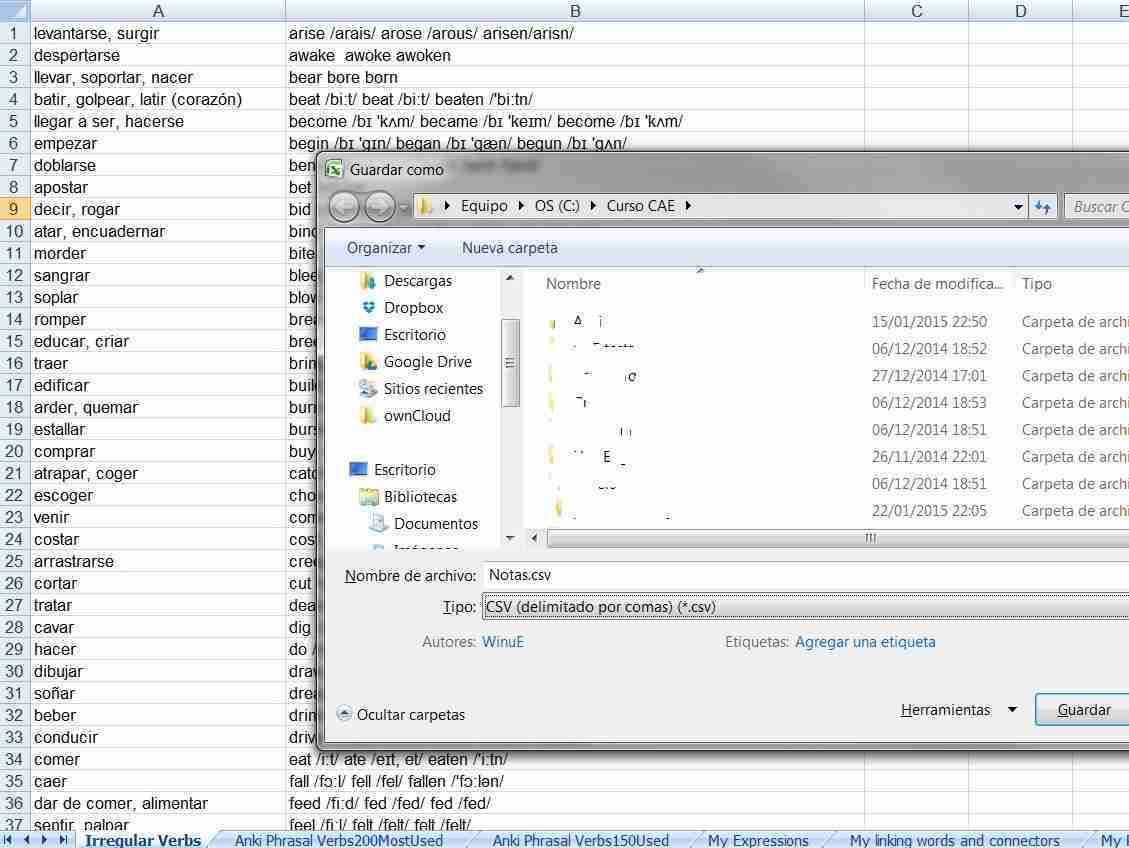Image resolution: width=1129 pixels, height=848 pixels.
Task: Click the Buscar search field
Action: (x=1097, y=207)
